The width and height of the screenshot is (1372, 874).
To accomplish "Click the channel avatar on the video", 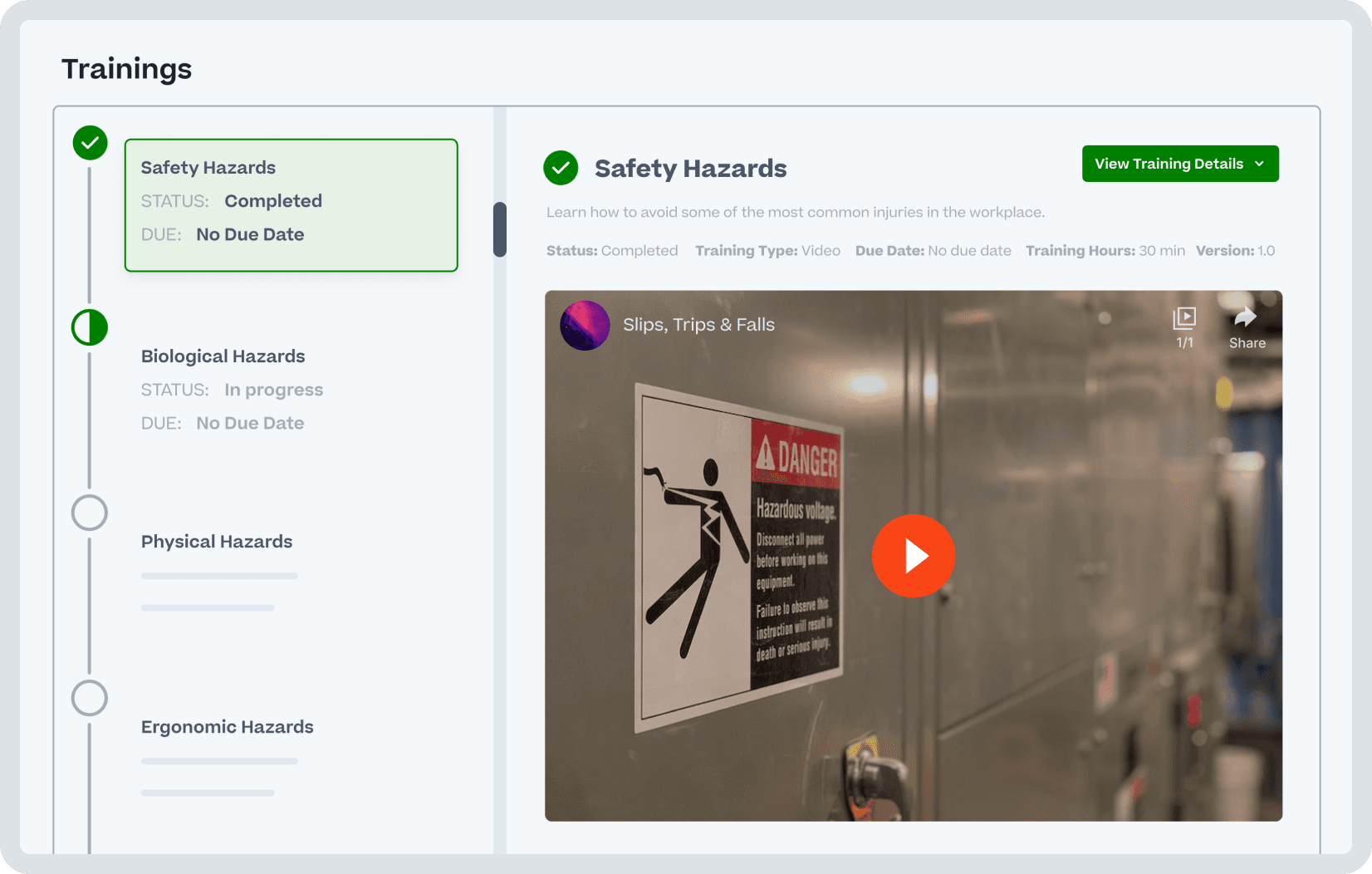I will click(x=585, y=326).
